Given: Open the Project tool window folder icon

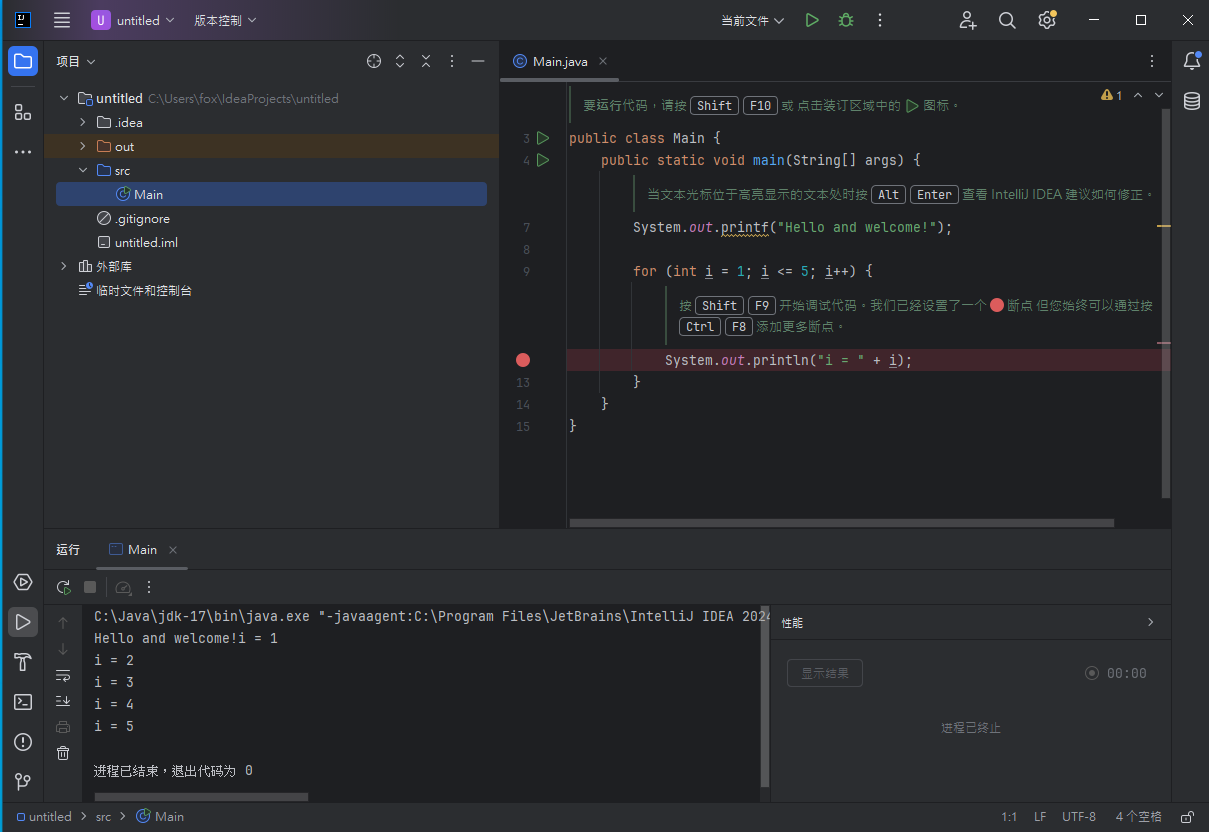Looking at the screenshot, I should pos(22,61).
